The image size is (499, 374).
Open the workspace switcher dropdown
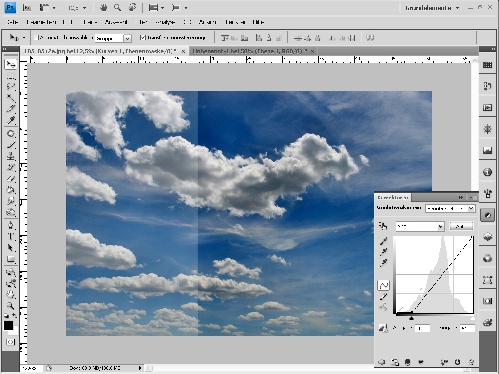[x=432, y=8]
